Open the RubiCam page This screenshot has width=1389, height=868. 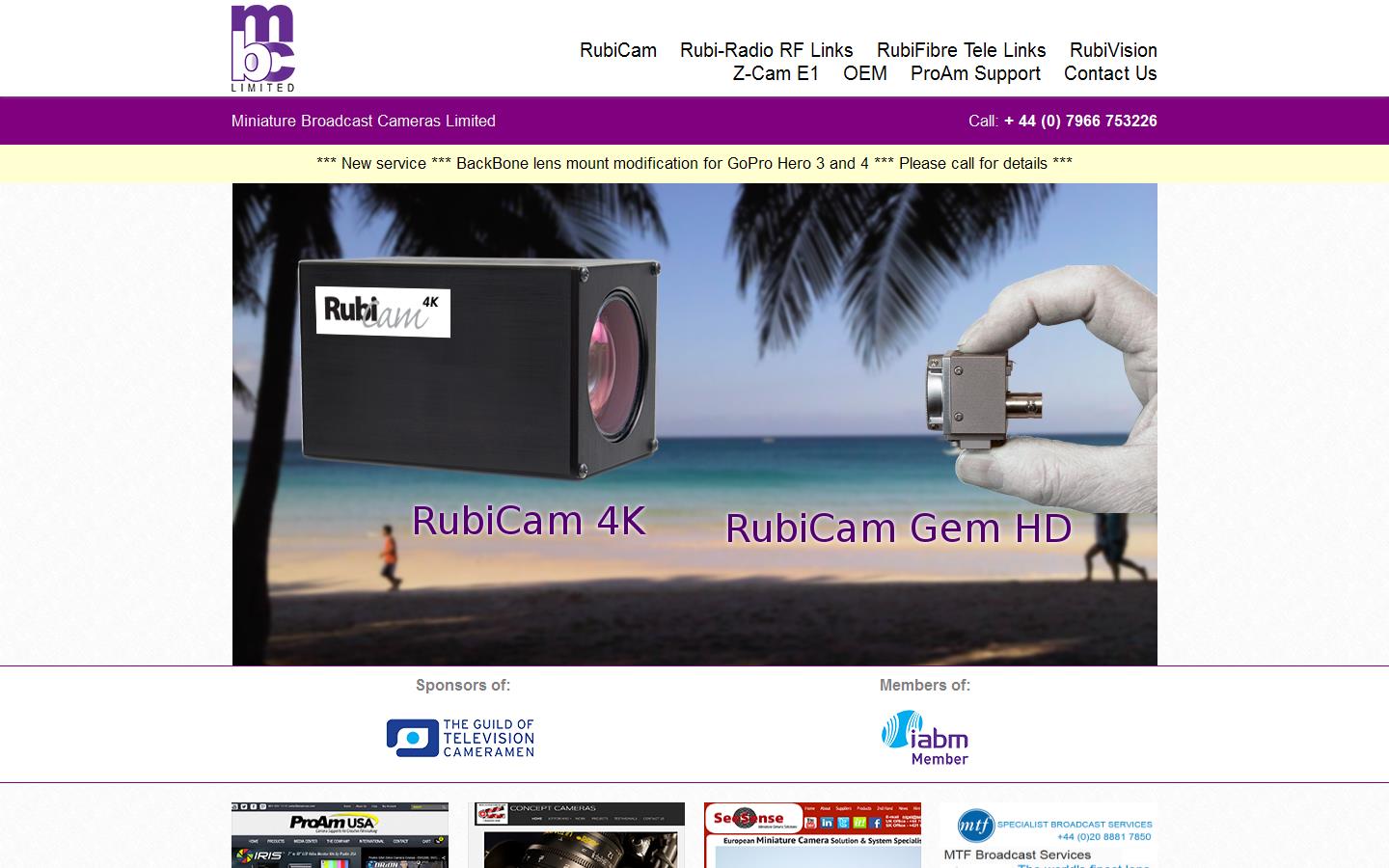point(617,50)
